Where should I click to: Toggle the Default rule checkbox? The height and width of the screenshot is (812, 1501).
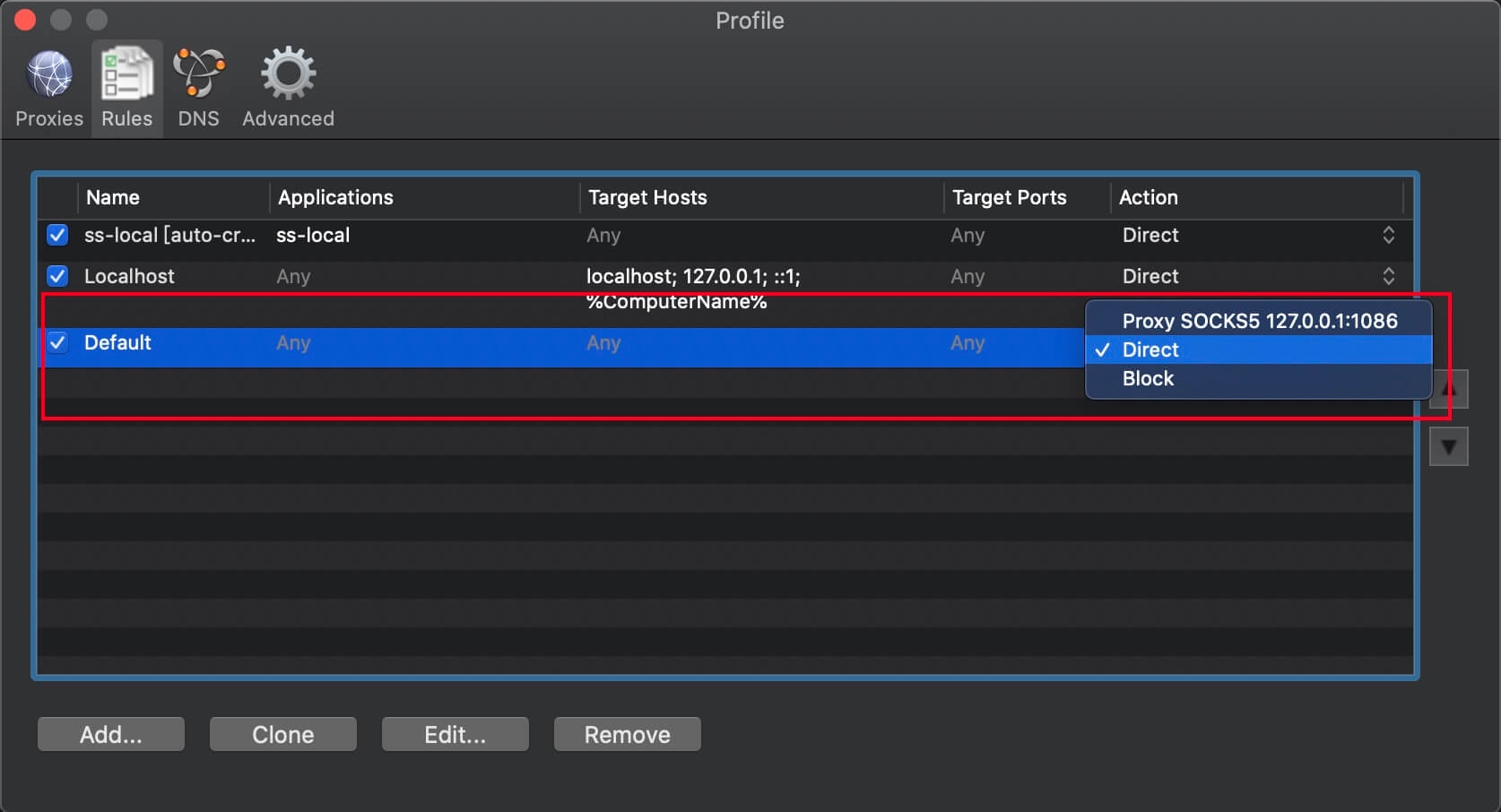pos(57,342)
